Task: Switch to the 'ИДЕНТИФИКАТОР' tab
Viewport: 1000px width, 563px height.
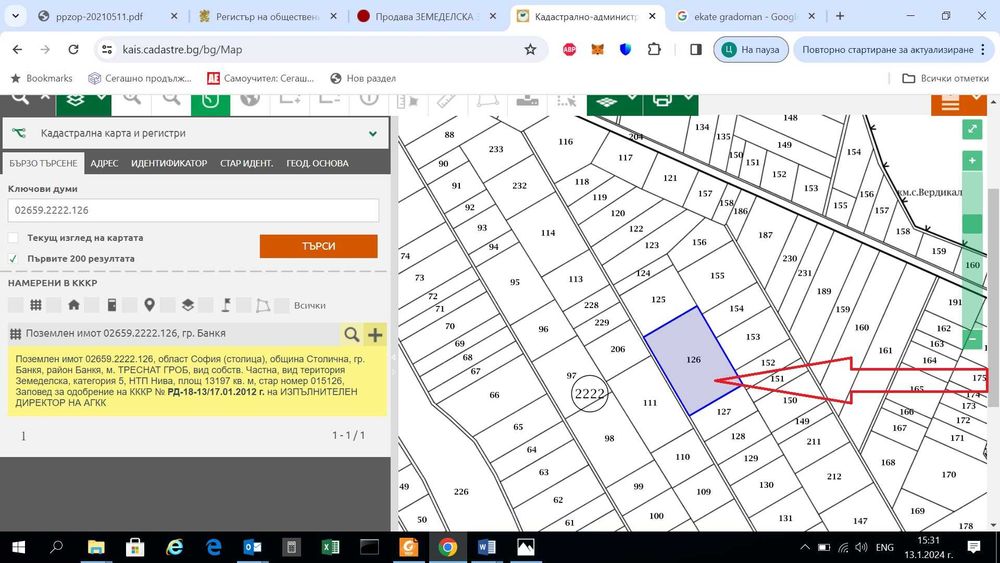Action: click(169, 163)
